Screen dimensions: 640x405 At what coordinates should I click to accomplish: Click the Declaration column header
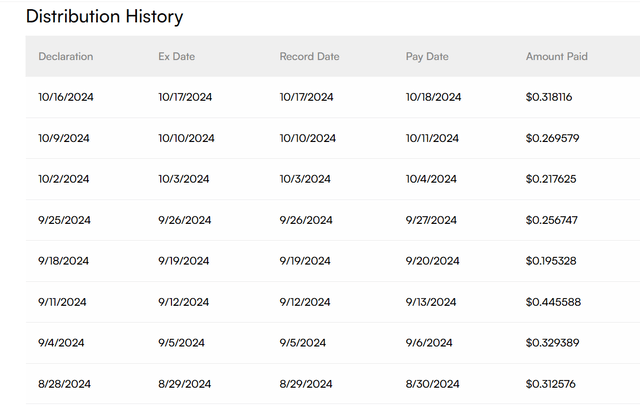[65, 57]
